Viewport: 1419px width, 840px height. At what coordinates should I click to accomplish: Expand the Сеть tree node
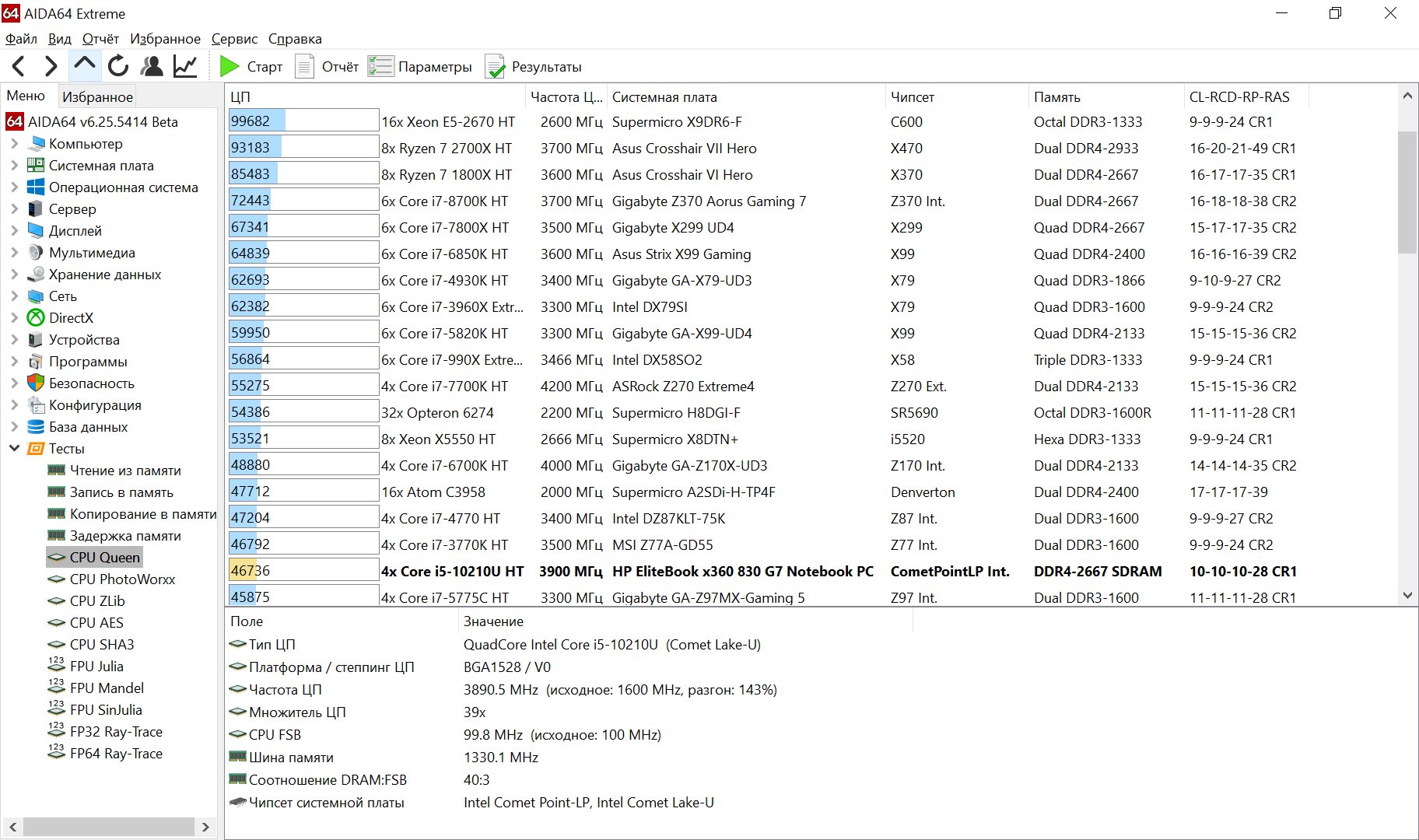click(x=14, y=296)
